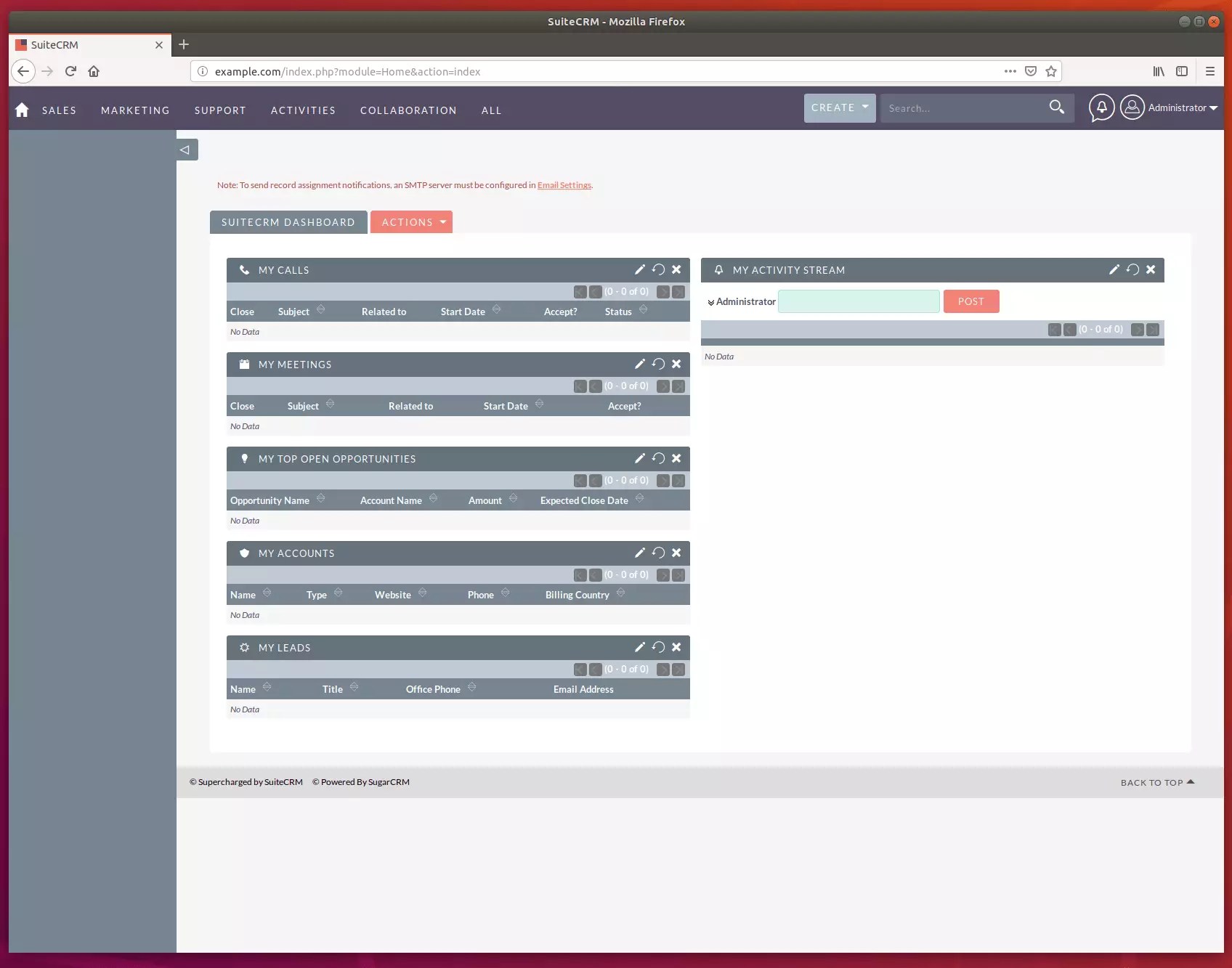Go to SuiteCRM home via house icon

pos(22,110)
